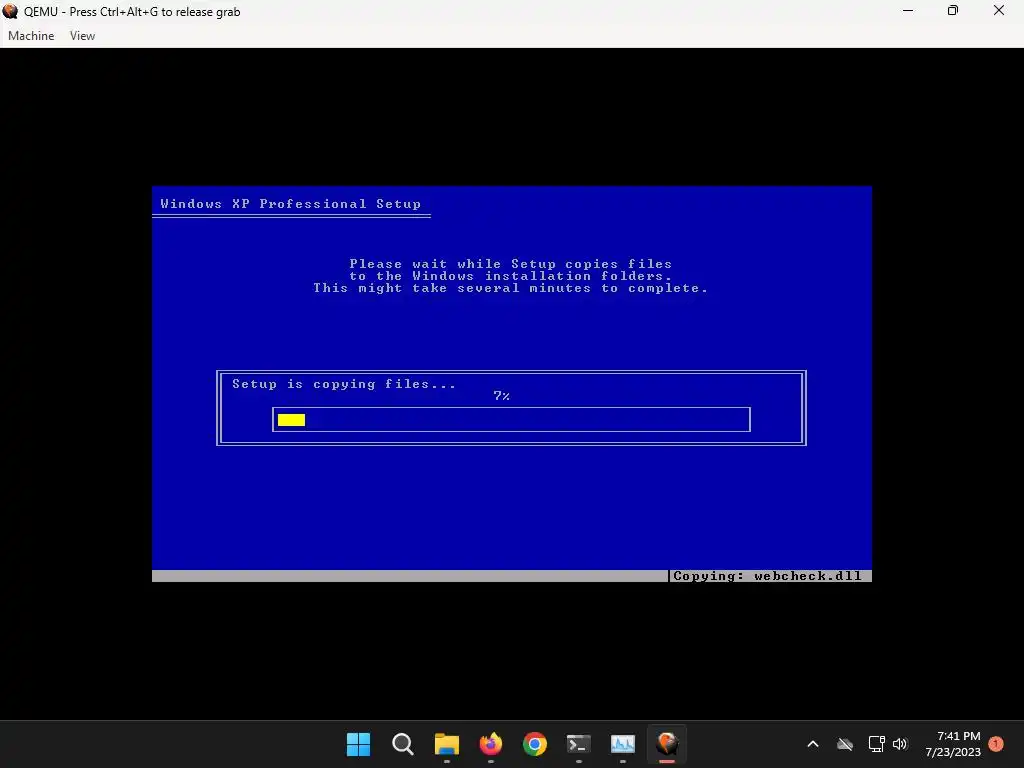1024x768 pixels.
Task: Click 'Copying: webcheck.dll' status text
Action: point(767,576)
